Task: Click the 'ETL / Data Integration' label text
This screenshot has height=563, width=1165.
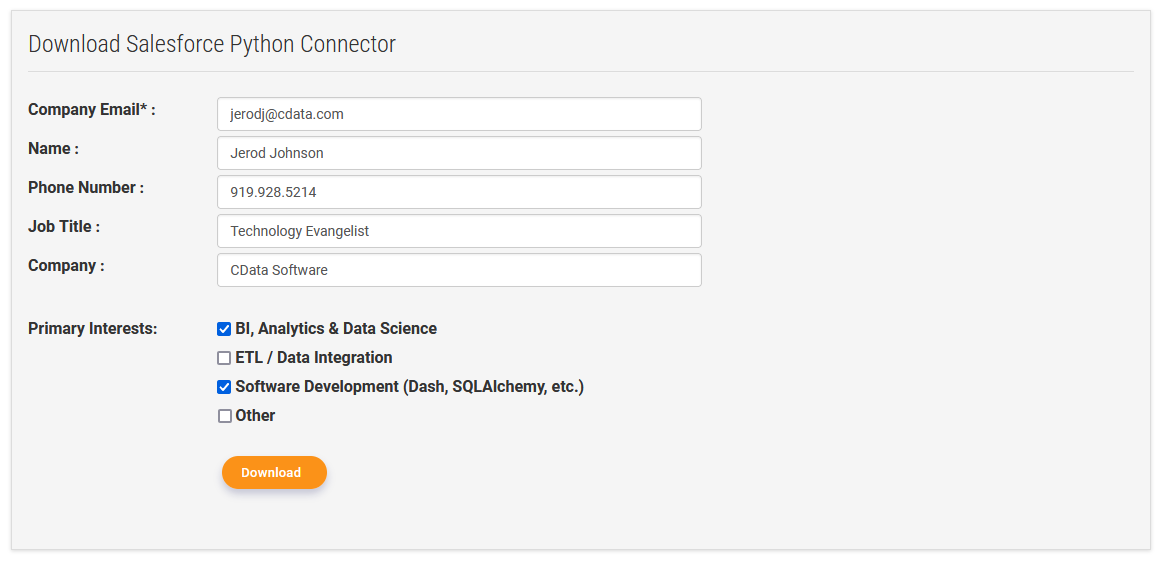Action: coord(314,358)
